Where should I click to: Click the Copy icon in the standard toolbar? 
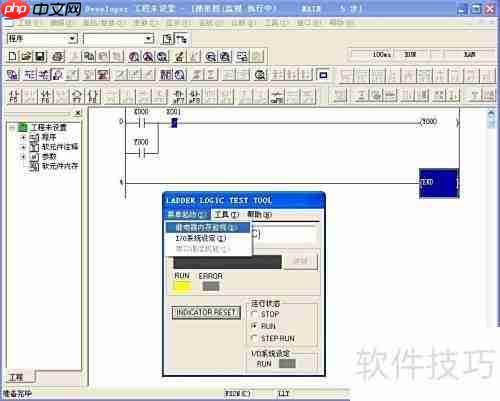click(89, 56)
